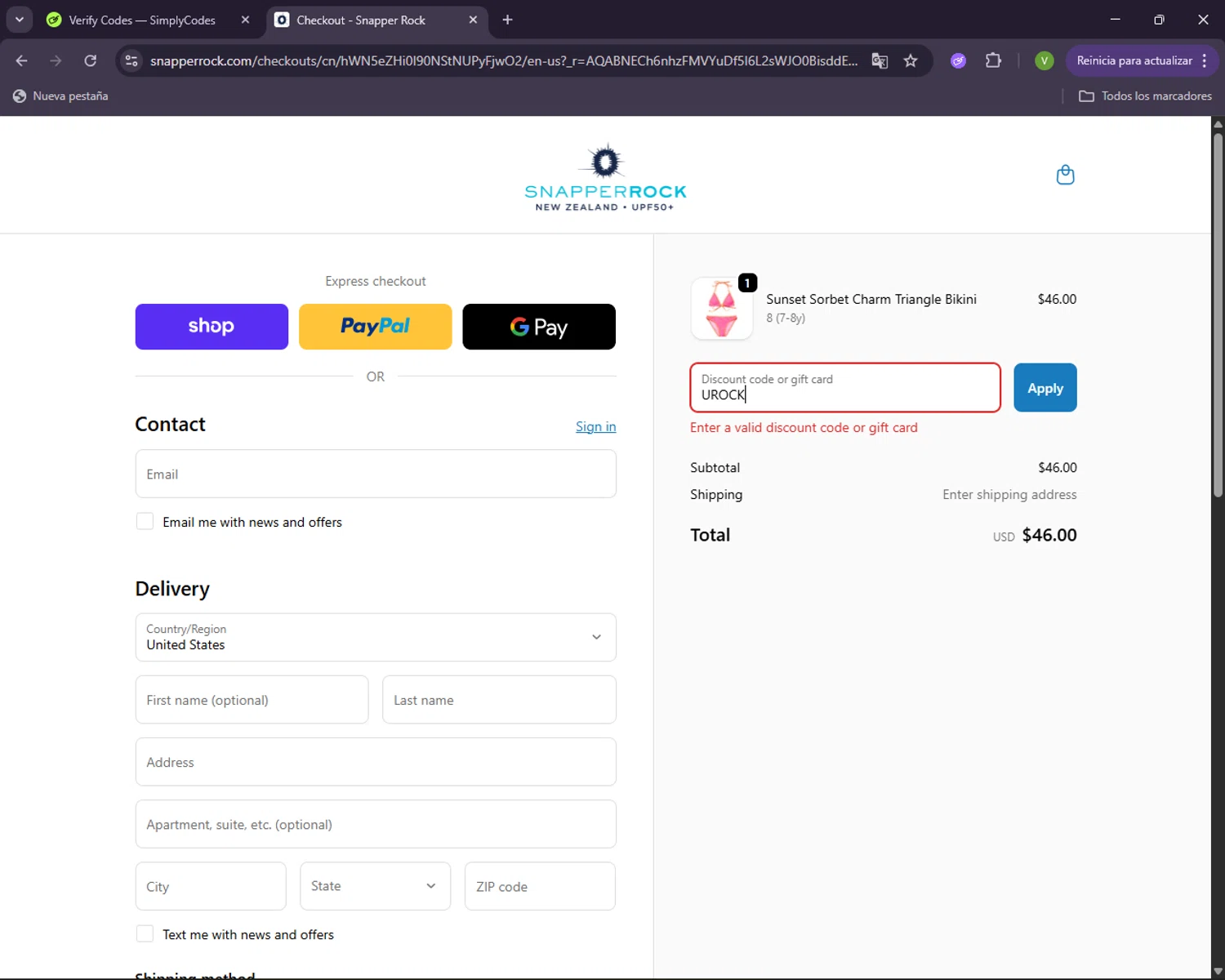Click the bikini product thumbnail

pyautogui.click(x=722, y=309)
